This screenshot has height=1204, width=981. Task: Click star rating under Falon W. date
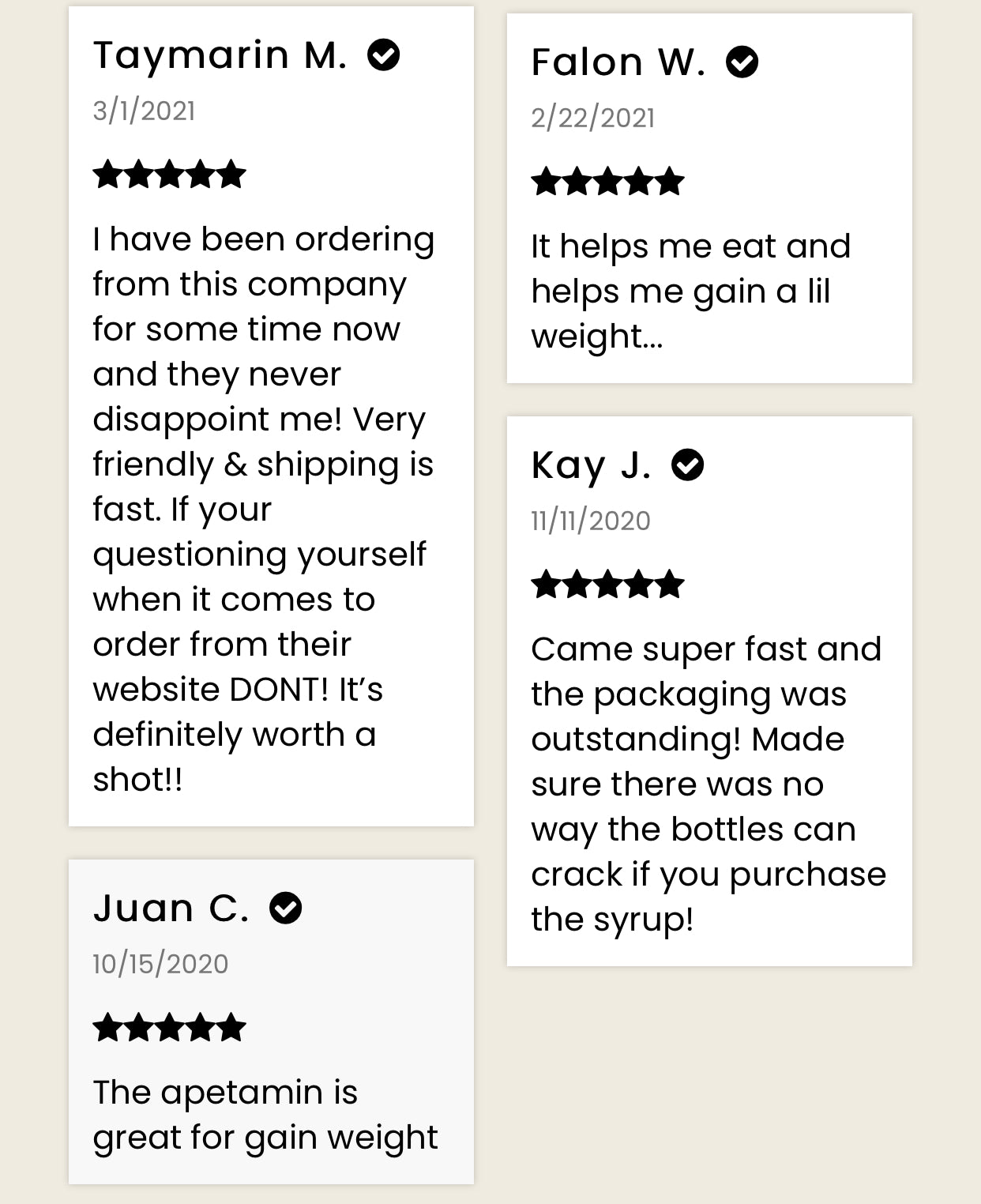tap(607, 181)
